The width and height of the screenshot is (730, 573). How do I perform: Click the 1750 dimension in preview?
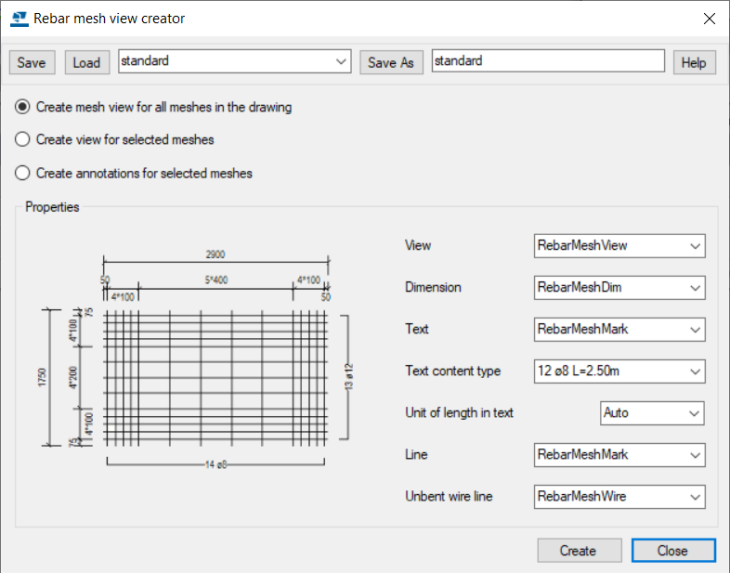pyautogui.click(x=42, y=377)
